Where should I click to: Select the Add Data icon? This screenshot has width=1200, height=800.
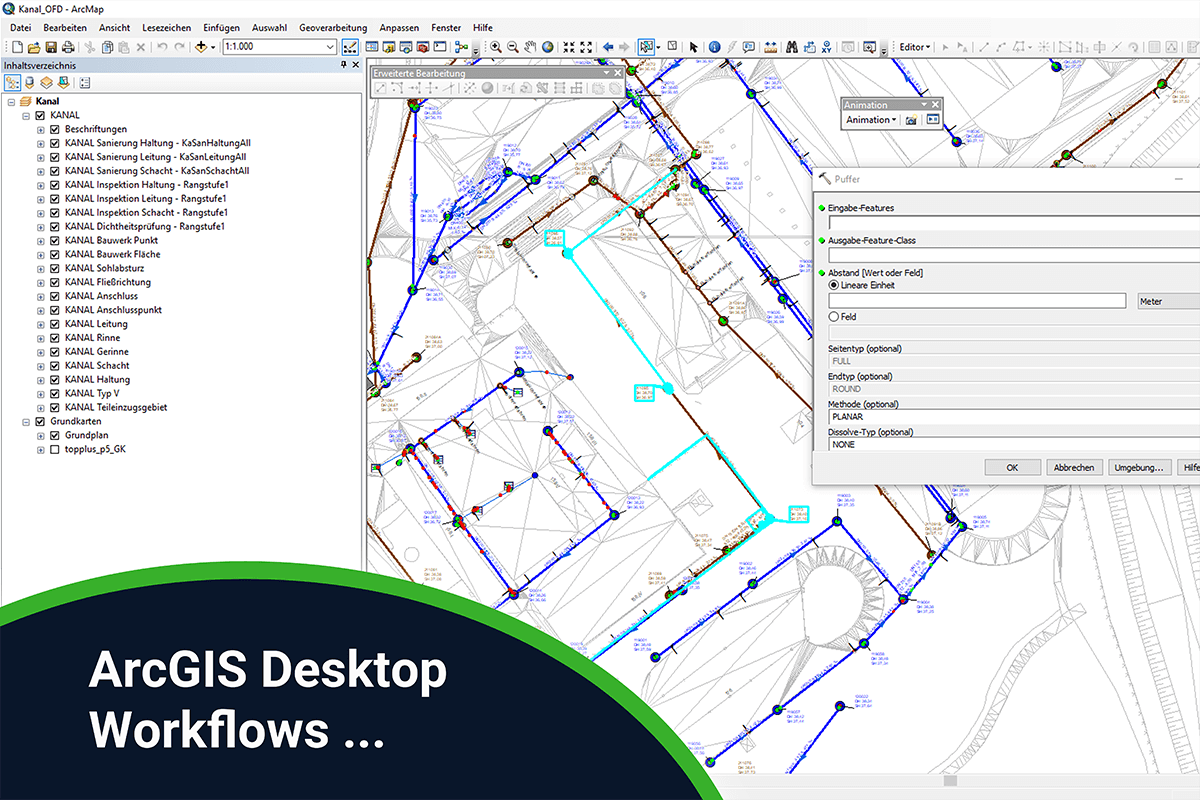coord(202,46)
